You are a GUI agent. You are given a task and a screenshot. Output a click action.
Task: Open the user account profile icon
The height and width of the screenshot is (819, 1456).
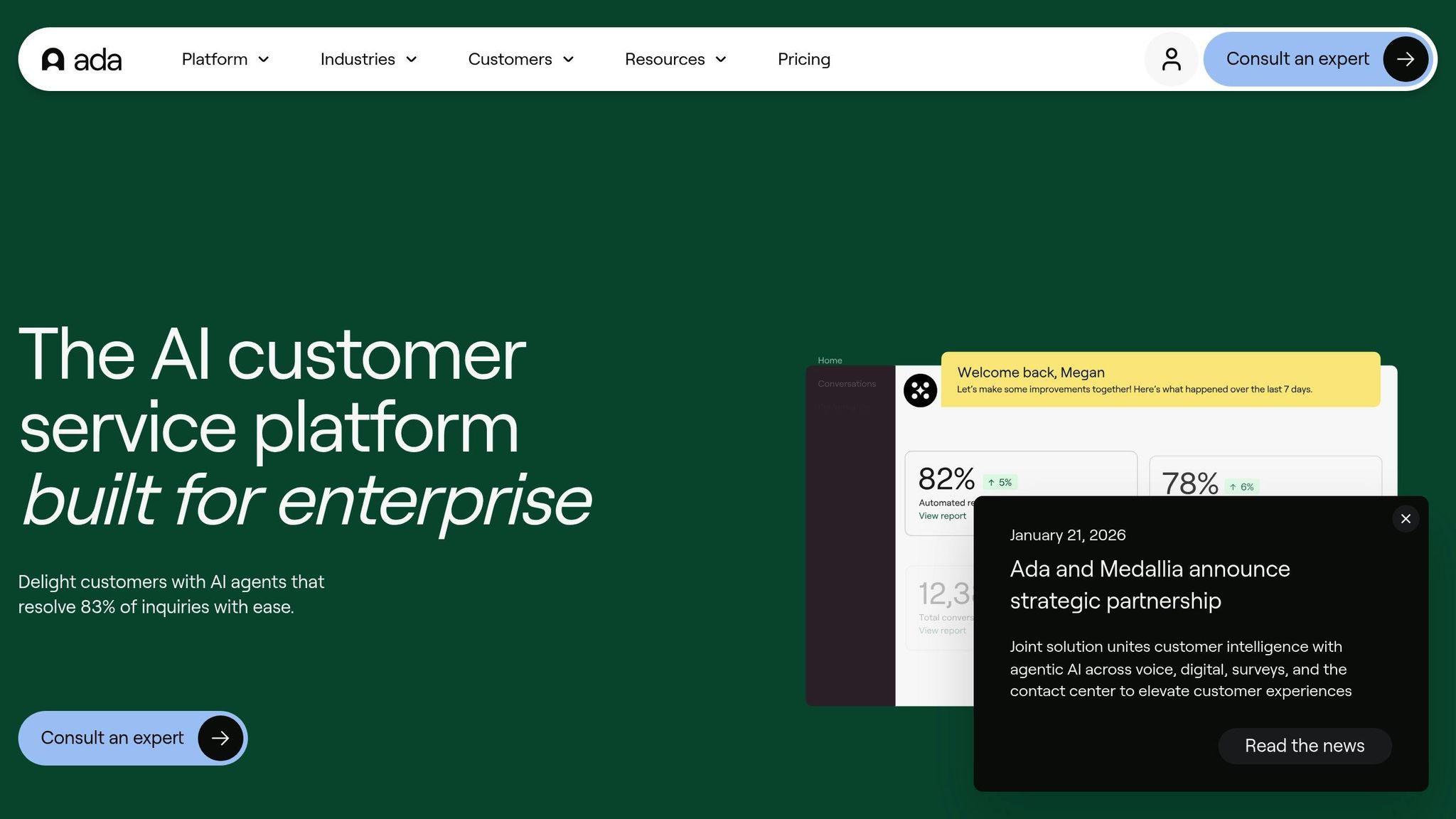coord(1171,59)
